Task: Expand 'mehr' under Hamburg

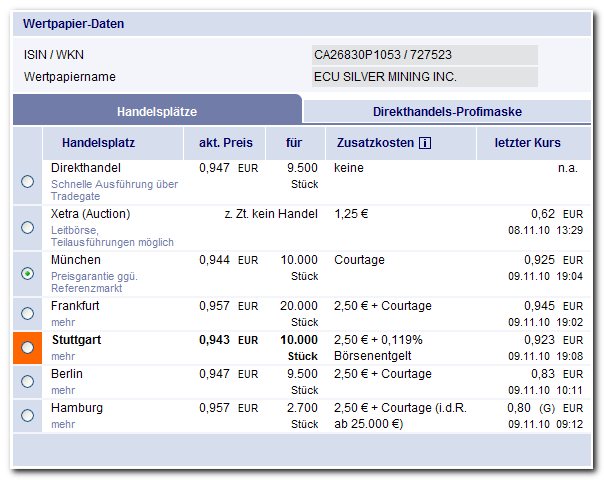Action: [63, 424]
